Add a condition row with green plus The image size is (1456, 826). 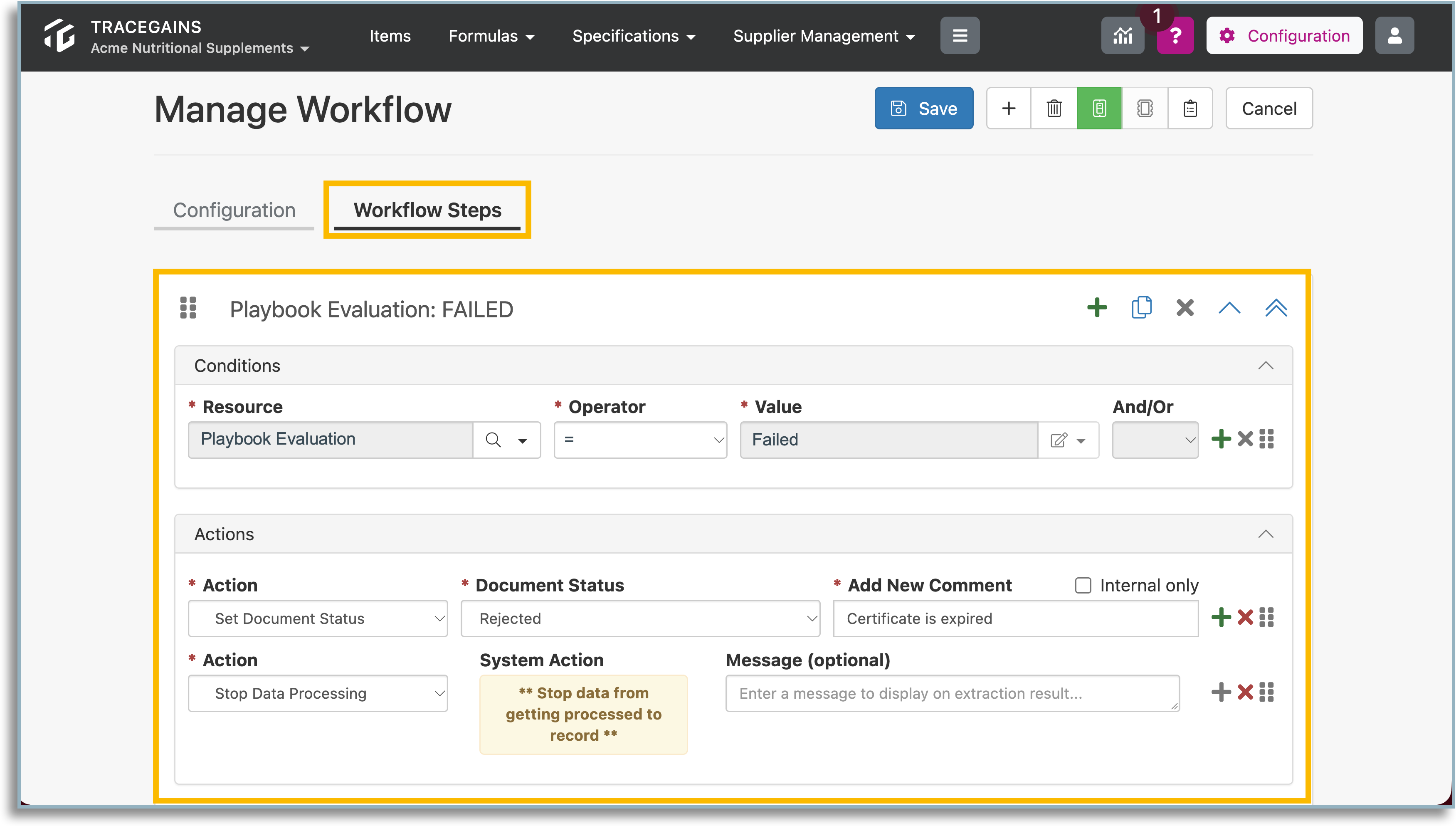tap(1221, 439)
